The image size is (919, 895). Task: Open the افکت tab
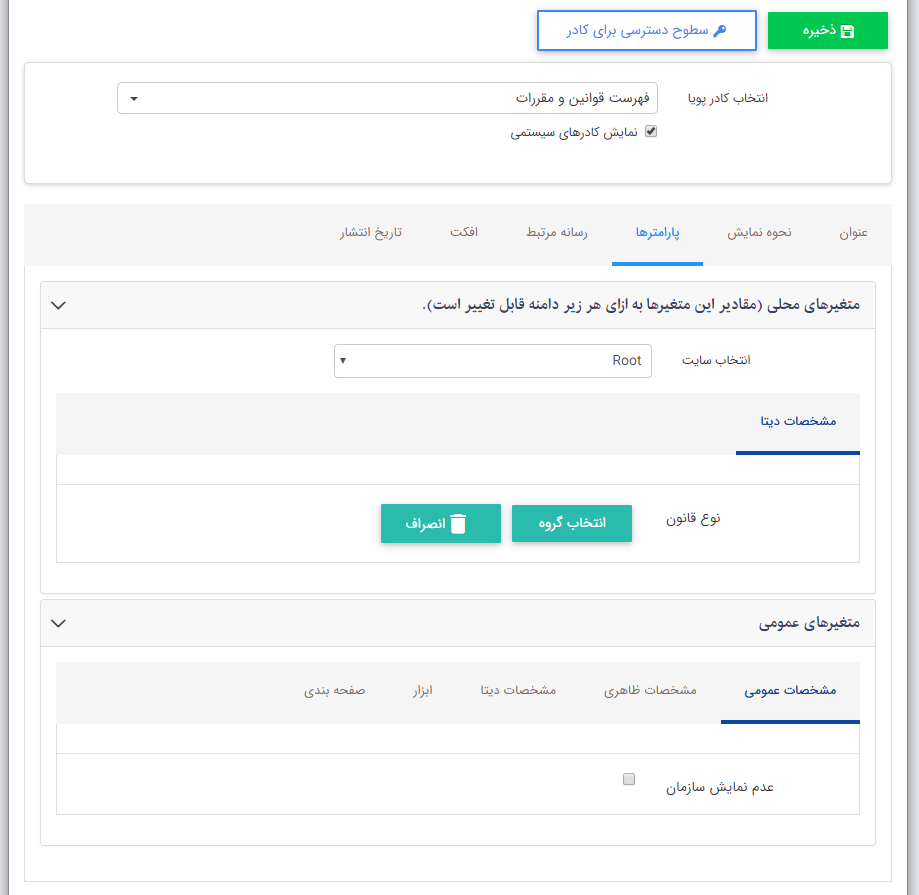[x=464, y=233]
